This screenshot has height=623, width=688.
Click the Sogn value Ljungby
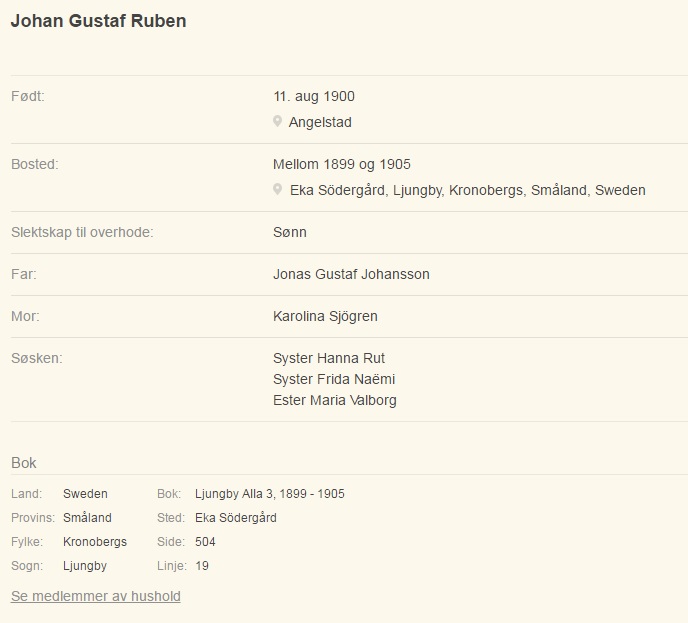(x=85, y=566)
